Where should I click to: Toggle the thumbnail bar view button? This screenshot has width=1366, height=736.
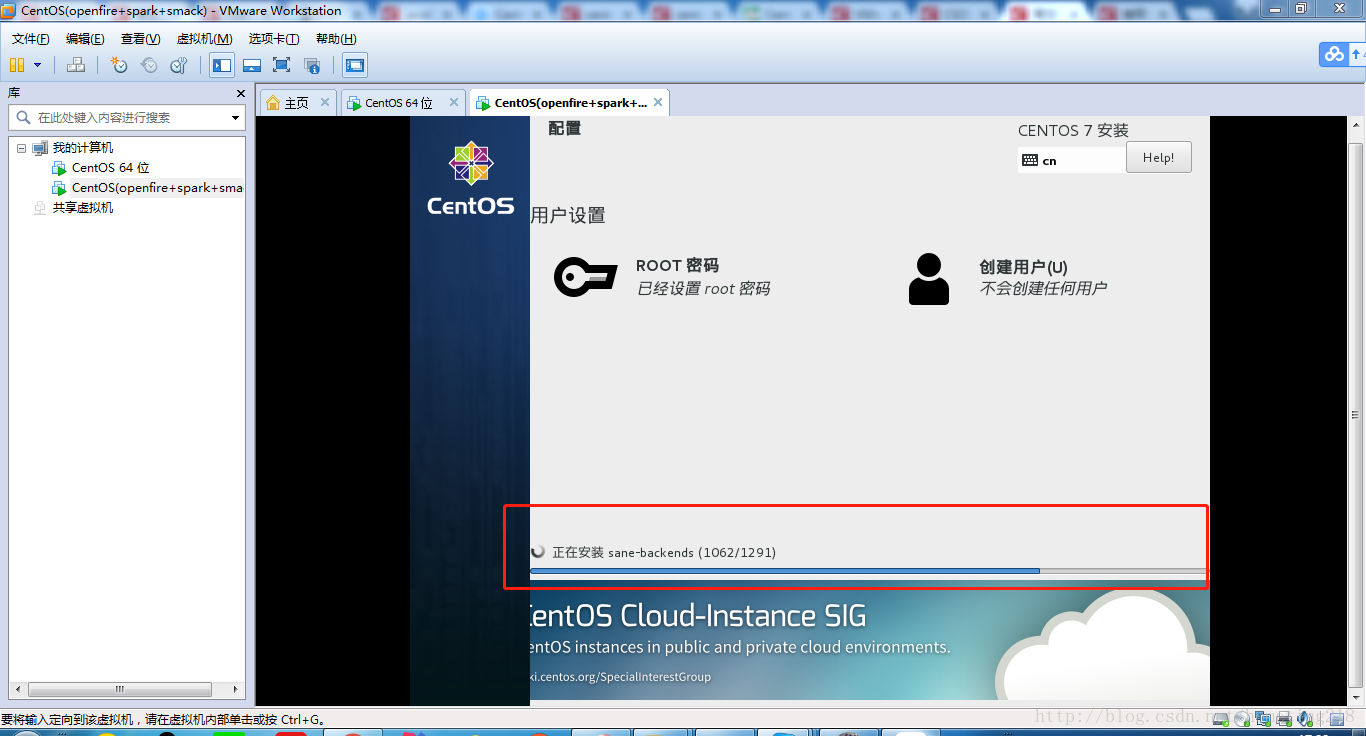(x=252, y=66)
